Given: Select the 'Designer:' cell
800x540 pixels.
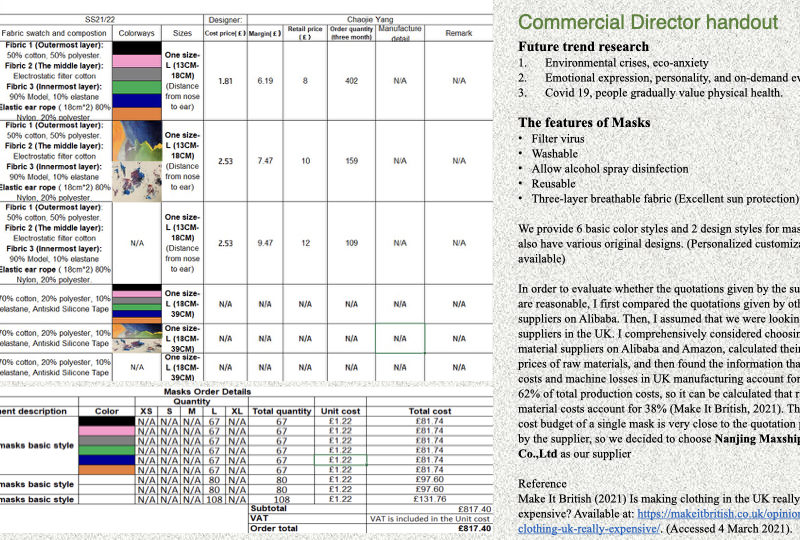Looking at the screenshot, I should (x=225, y=19).
